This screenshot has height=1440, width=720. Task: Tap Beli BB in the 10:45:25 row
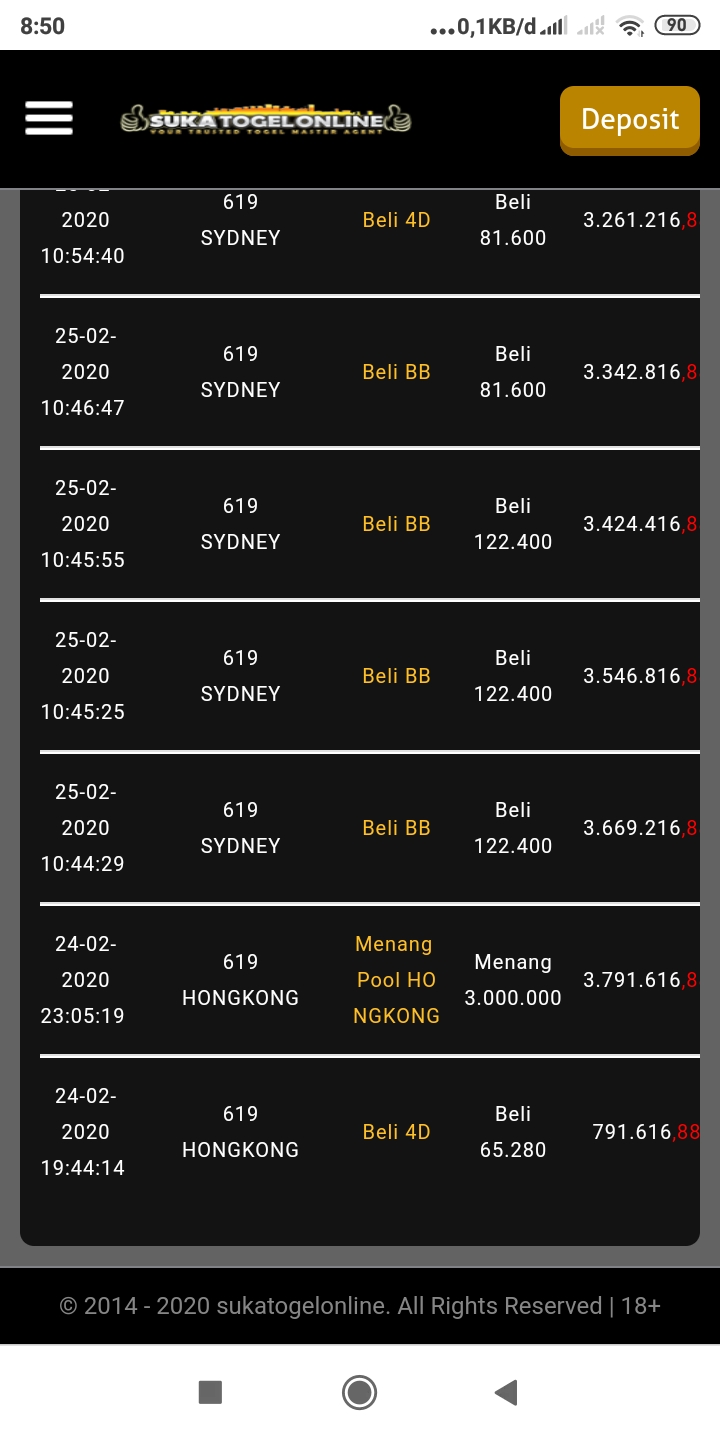(396, 676)
